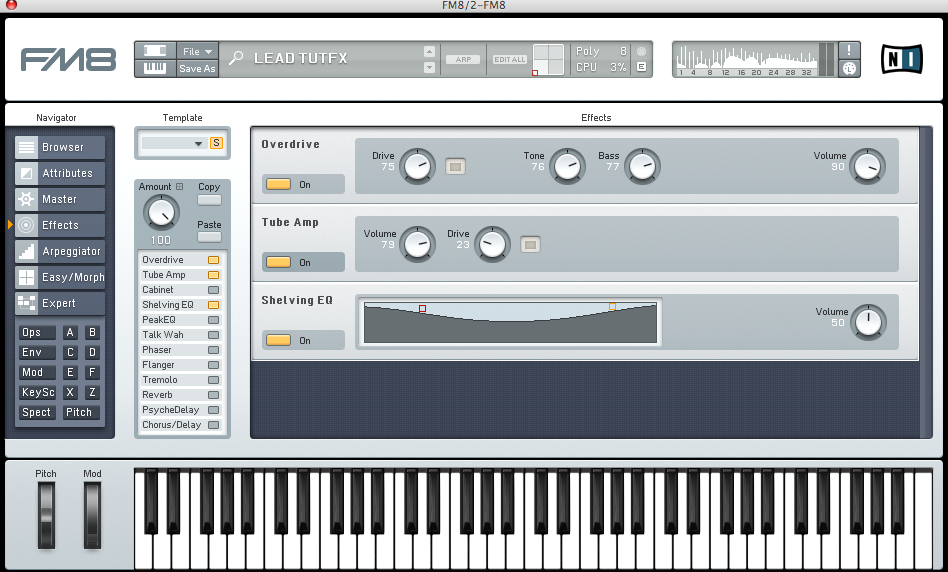948x572 pixels.
Task: Click the Native Instruments NI logo
Action: [x=901, y=59]
